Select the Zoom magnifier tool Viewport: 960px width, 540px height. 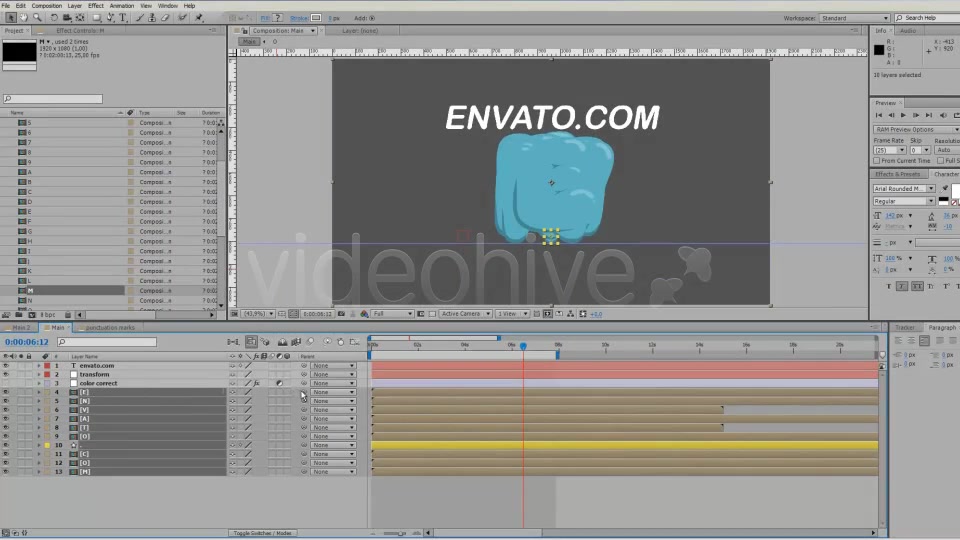click(x=37, y=18)
